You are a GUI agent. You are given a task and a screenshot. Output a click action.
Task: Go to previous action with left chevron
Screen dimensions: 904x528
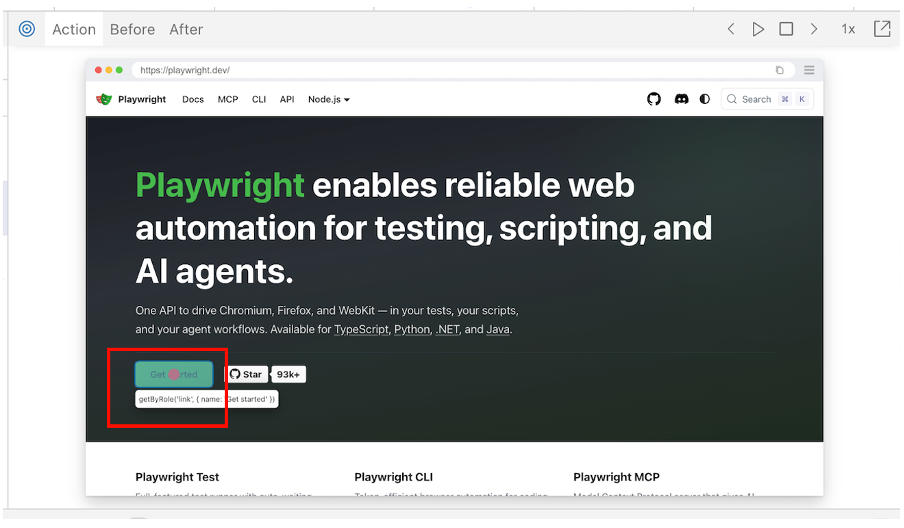point(731,29)
